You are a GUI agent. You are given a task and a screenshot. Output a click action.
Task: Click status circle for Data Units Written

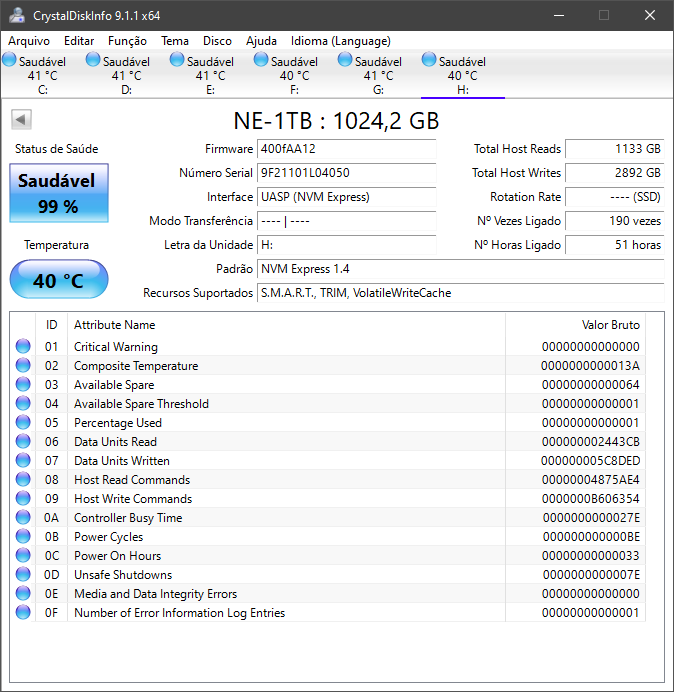[23, 460]
